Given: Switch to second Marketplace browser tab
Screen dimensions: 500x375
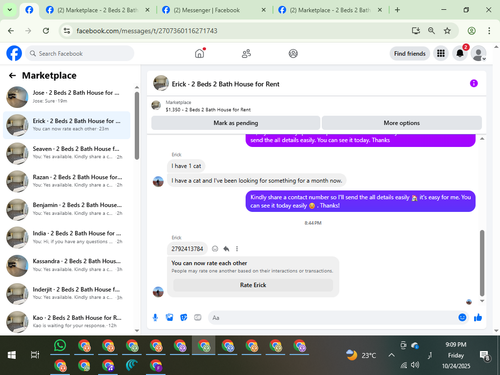Looking at the screenshot, I should (97, 10).
